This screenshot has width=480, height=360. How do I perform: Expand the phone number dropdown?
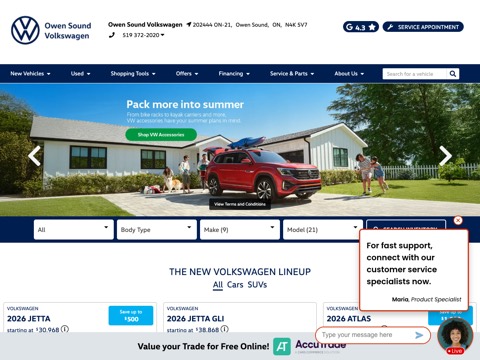(x=162, y=35)
